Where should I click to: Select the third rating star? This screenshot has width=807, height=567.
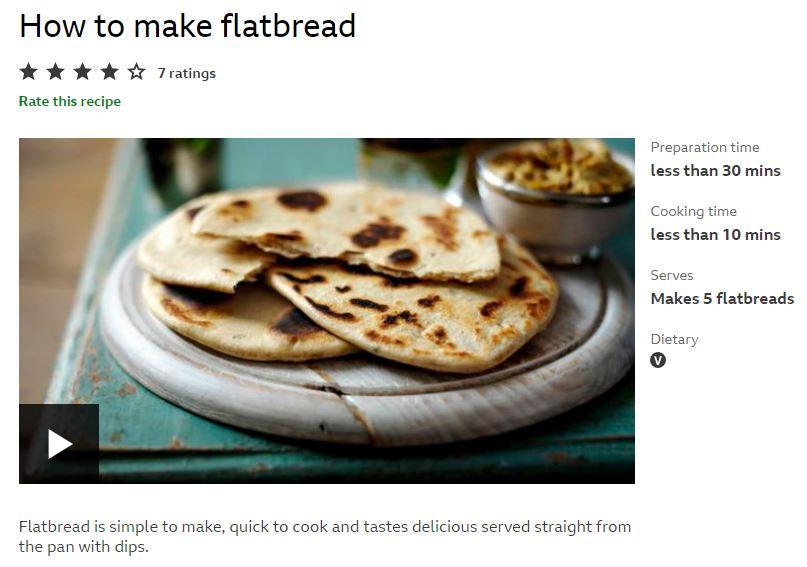click(82, 72)
